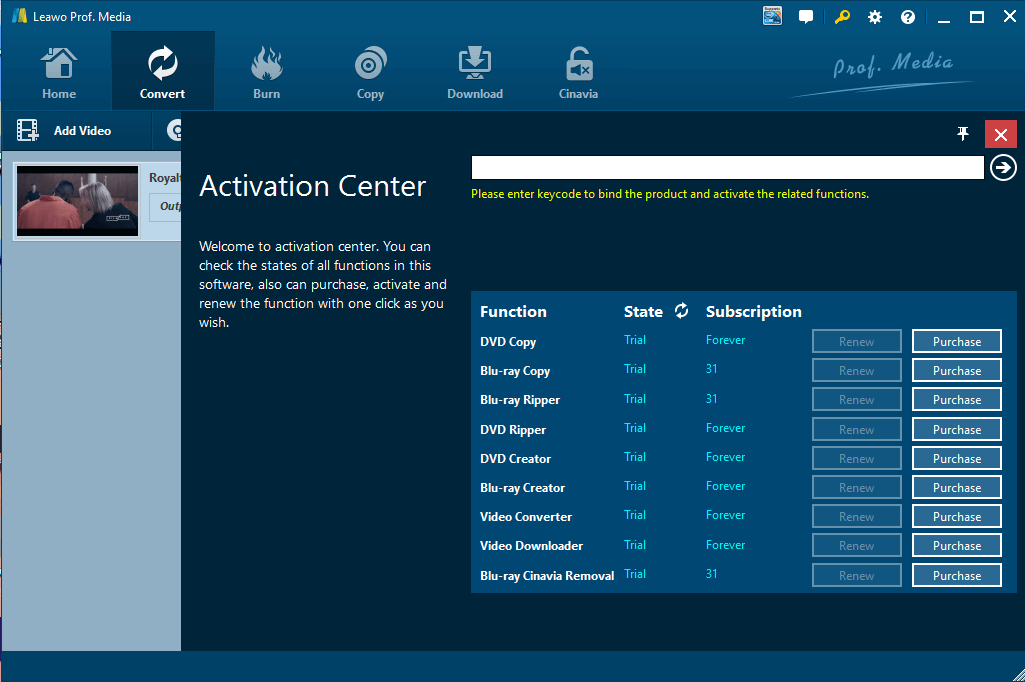The height and width of the screenshot is (682, 1025).
Task: Click Renew for Blu-ray Cinavia Removal
Action: coord(856,575)
